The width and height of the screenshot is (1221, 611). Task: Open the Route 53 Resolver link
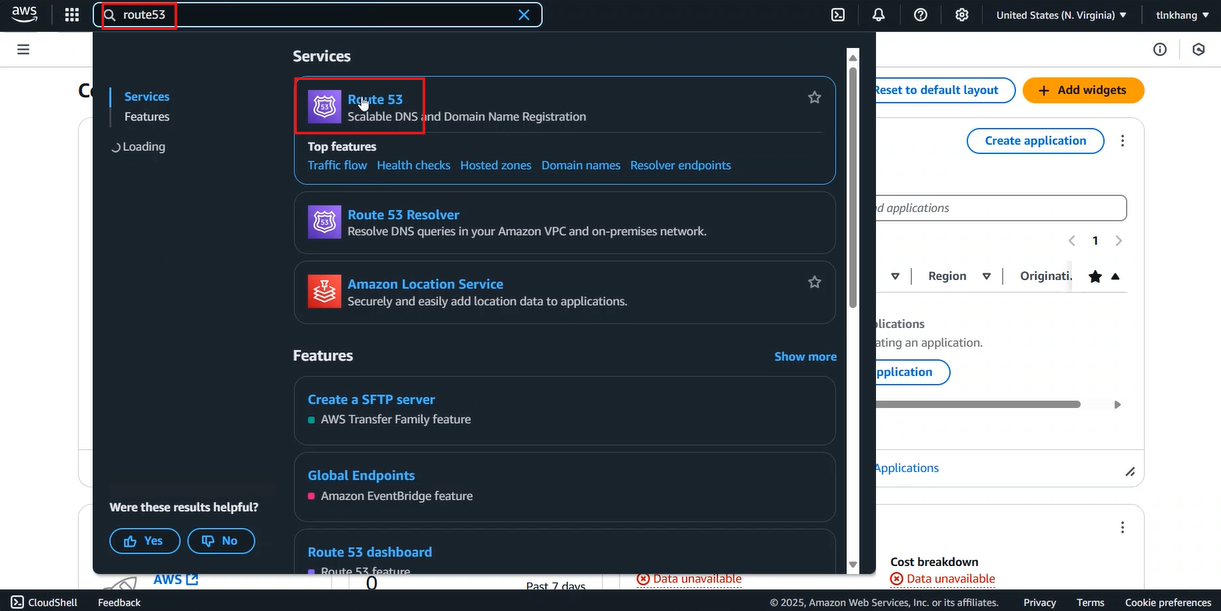[x=403, y=215]
